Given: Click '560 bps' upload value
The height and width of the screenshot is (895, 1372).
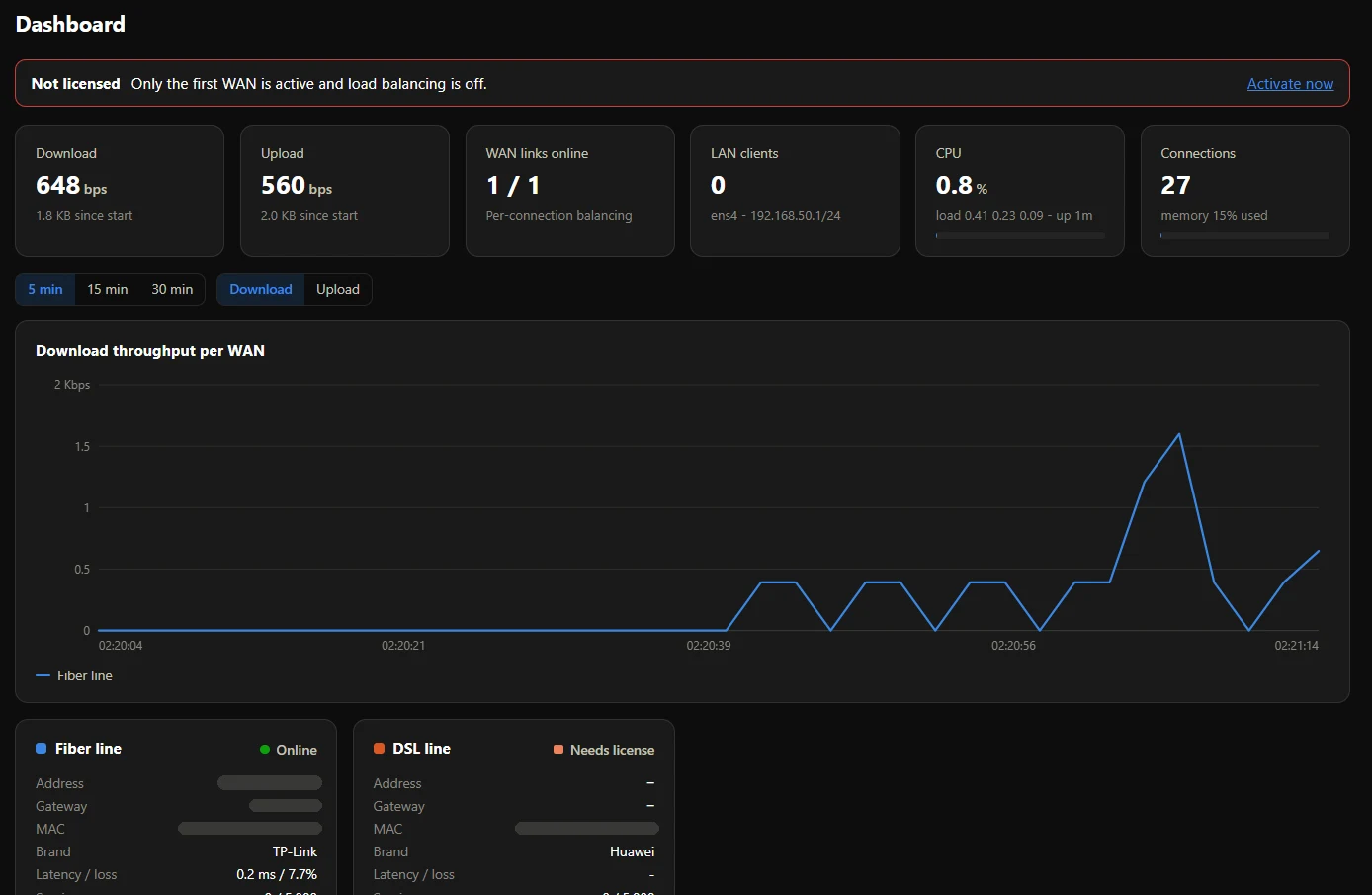Looking at the screenshot, I should coord(297,185).
